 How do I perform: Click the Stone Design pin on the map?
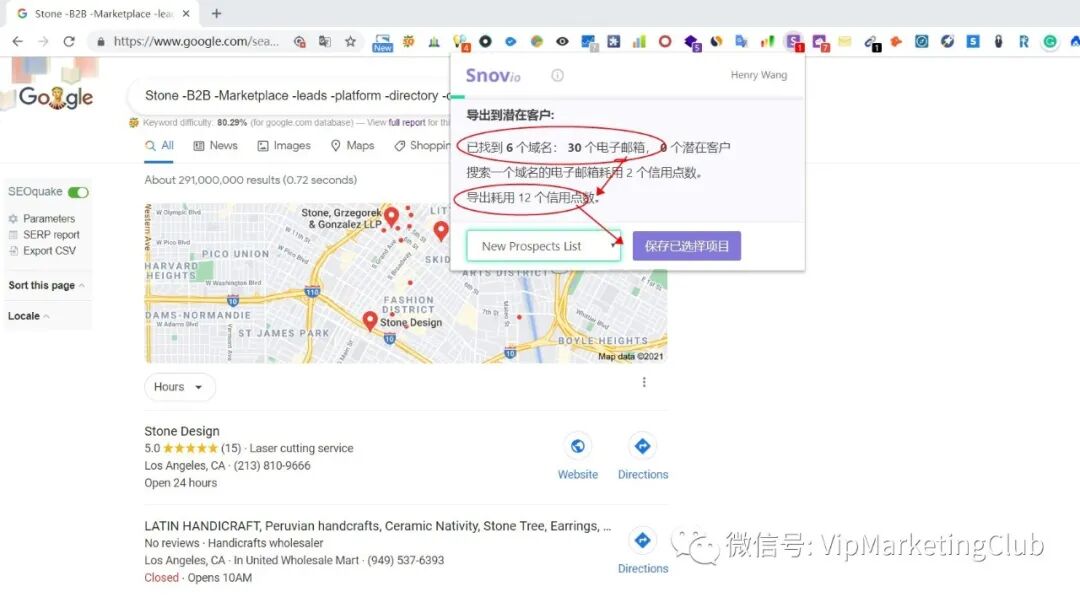coord(370,320)
